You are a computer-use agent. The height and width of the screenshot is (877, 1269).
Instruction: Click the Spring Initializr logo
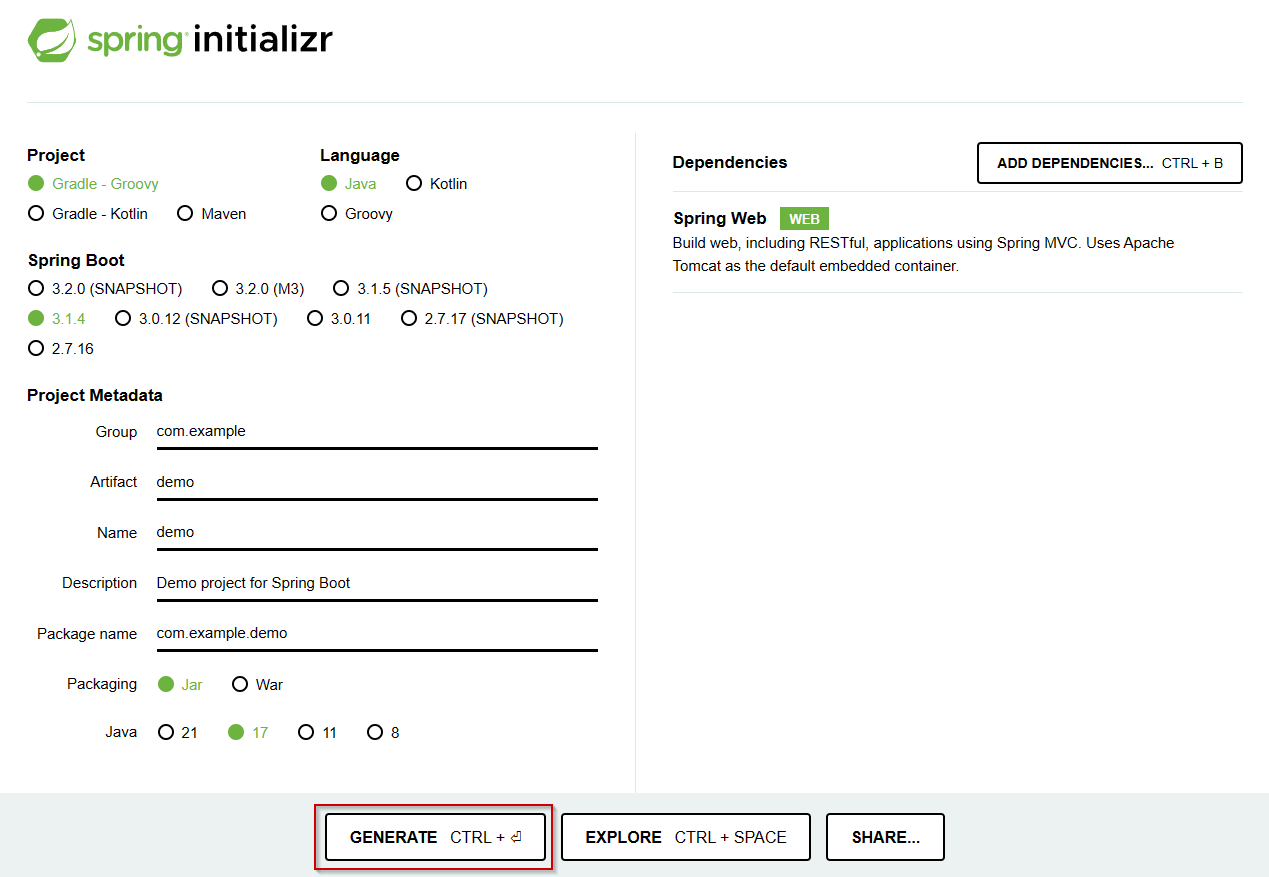click(180, 41)
